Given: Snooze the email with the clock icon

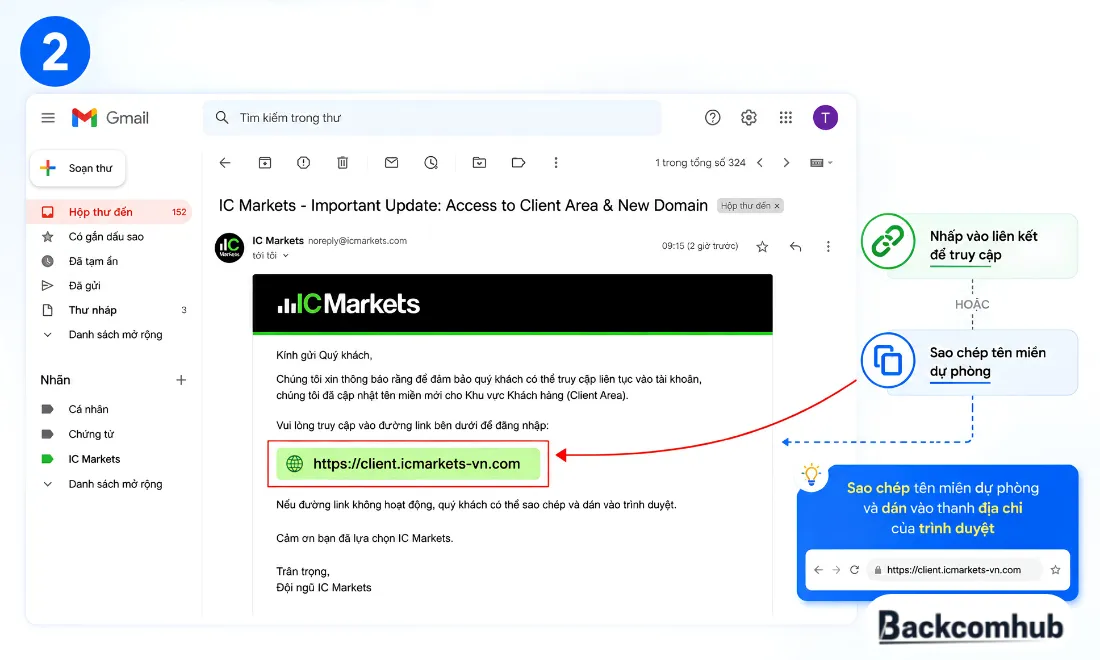Looking at the screenshot, I should 431,163.
